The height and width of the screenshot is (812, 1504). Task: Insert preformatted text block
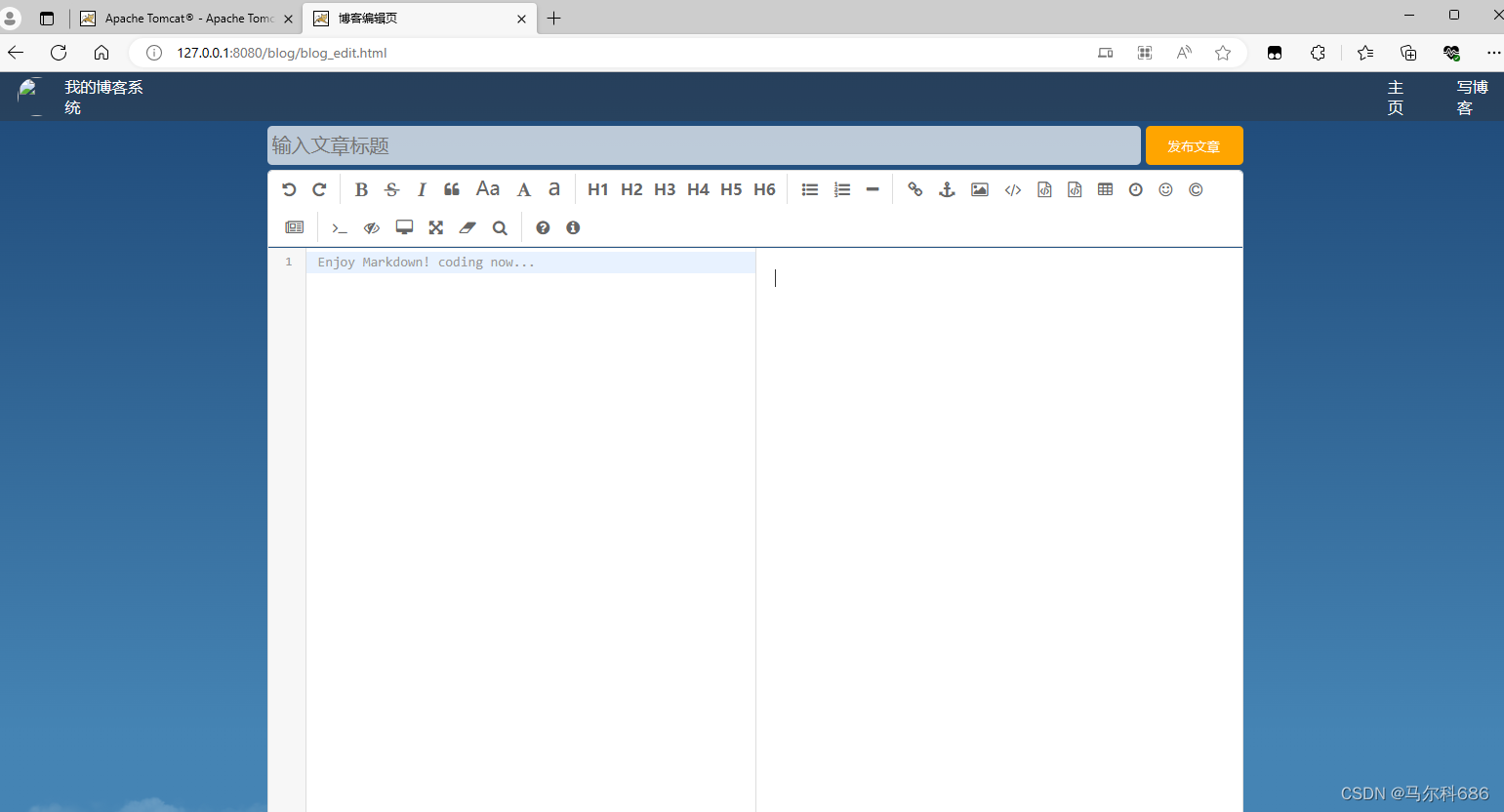pos(1044,189)
